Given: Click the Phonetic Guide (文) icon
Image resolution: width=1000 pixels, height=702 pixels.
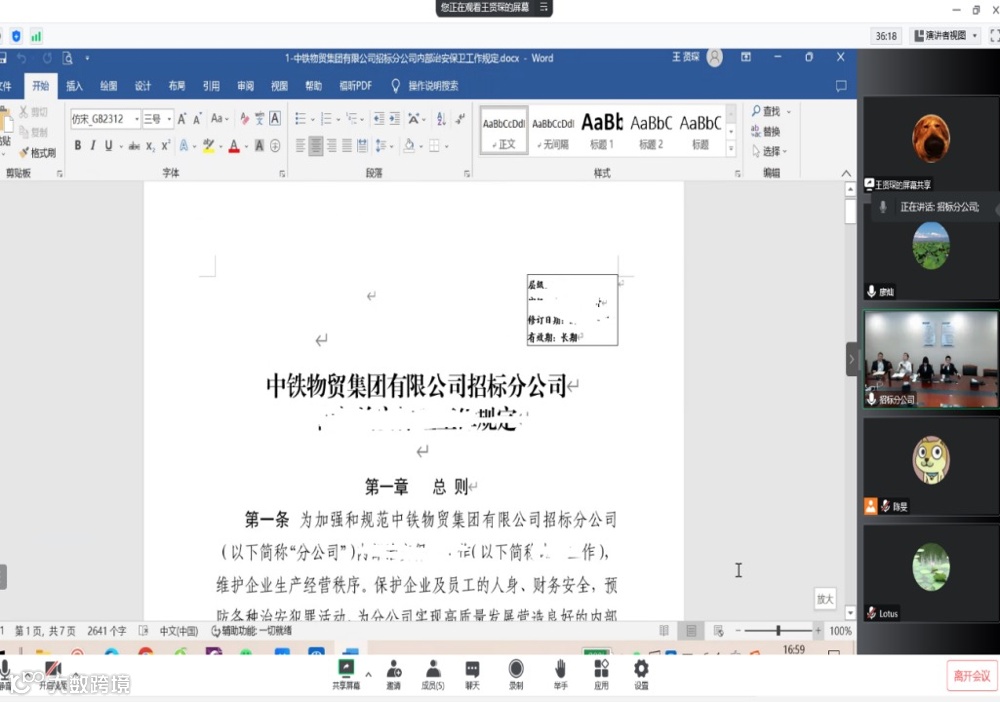Looking at the screenshot, I should [260, 119].
